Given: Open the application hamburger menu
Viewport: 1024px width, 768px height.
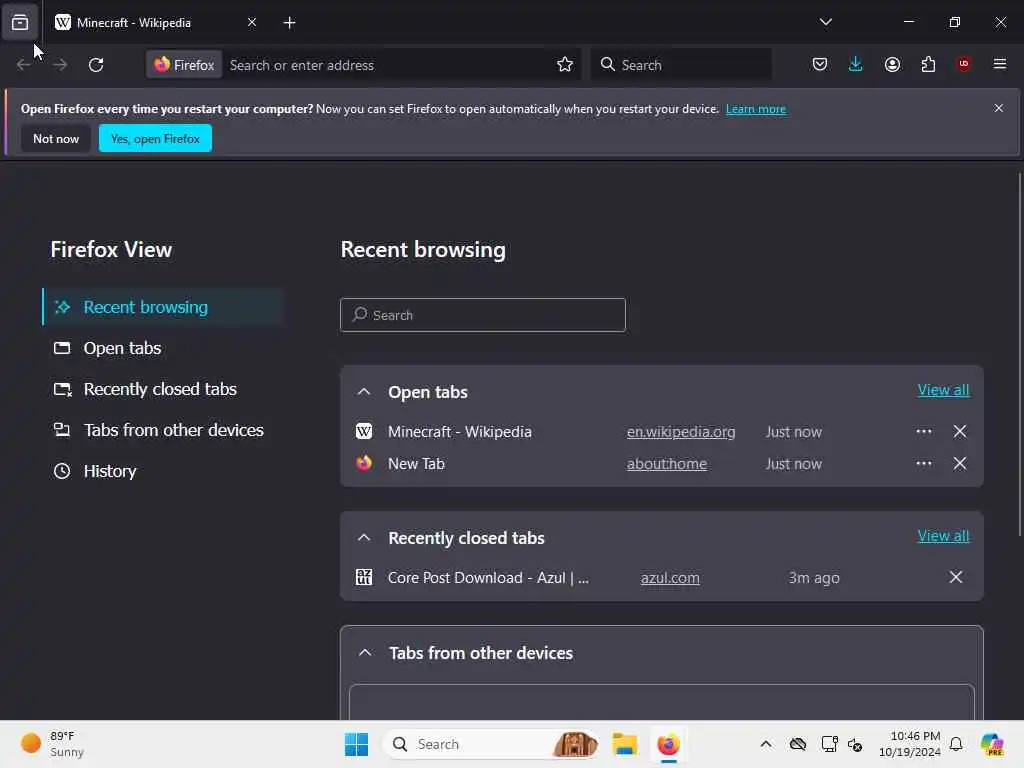Looking at the screenshot, I should click(999, 64).
